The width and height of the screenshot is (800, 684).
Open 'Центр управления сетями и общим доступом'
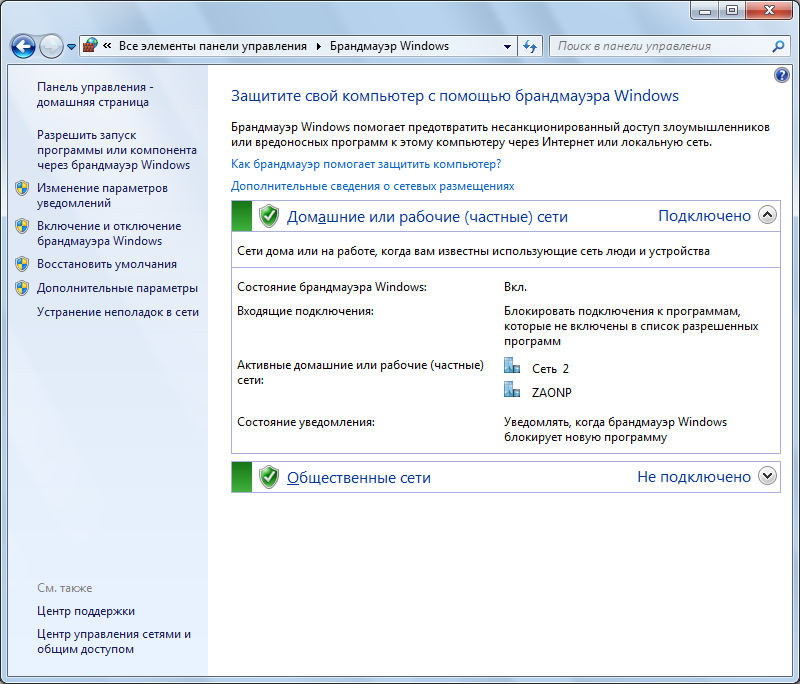click(114, 642)
